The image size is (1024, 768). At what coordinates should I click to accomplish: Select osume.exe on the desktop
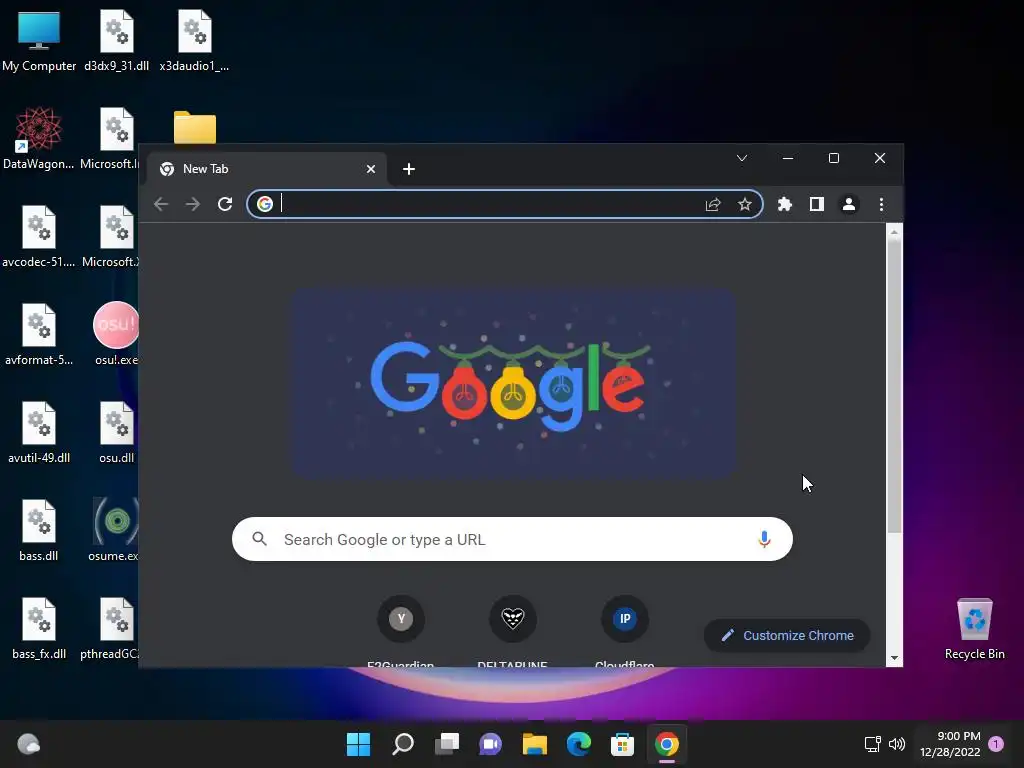[x=114, y=530]
